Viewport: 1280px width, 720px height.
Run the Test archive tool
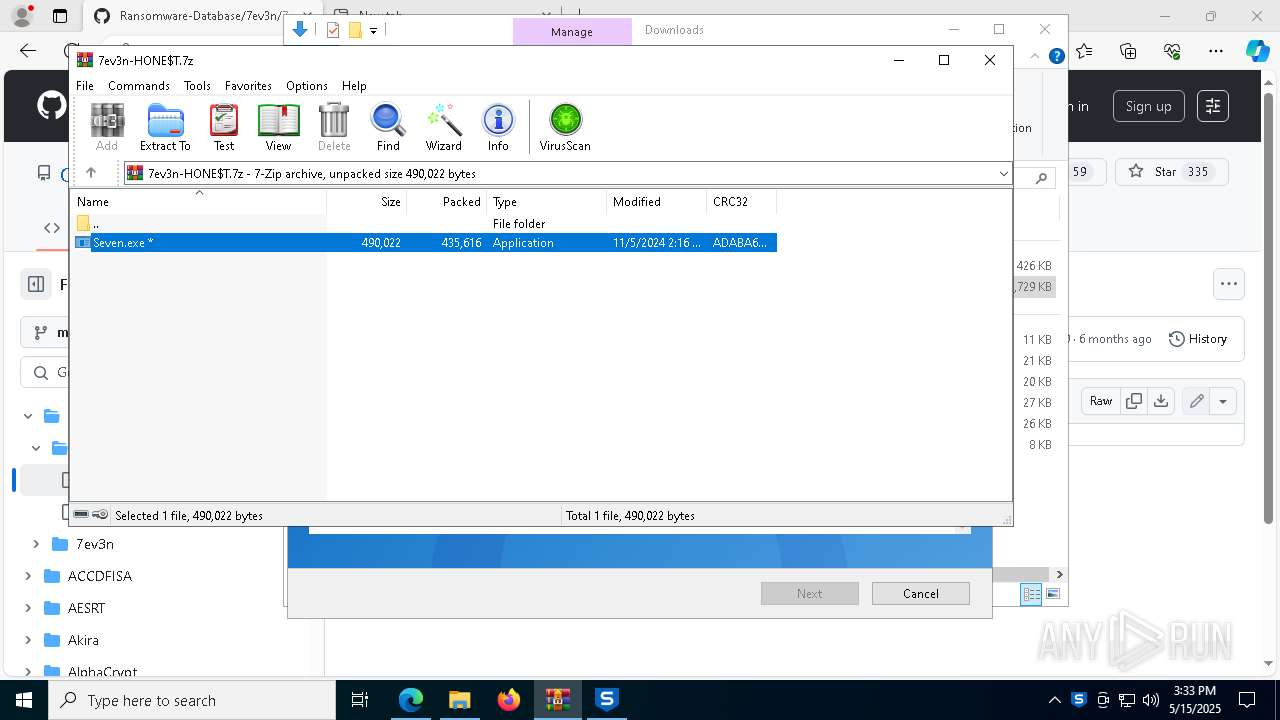224,127
